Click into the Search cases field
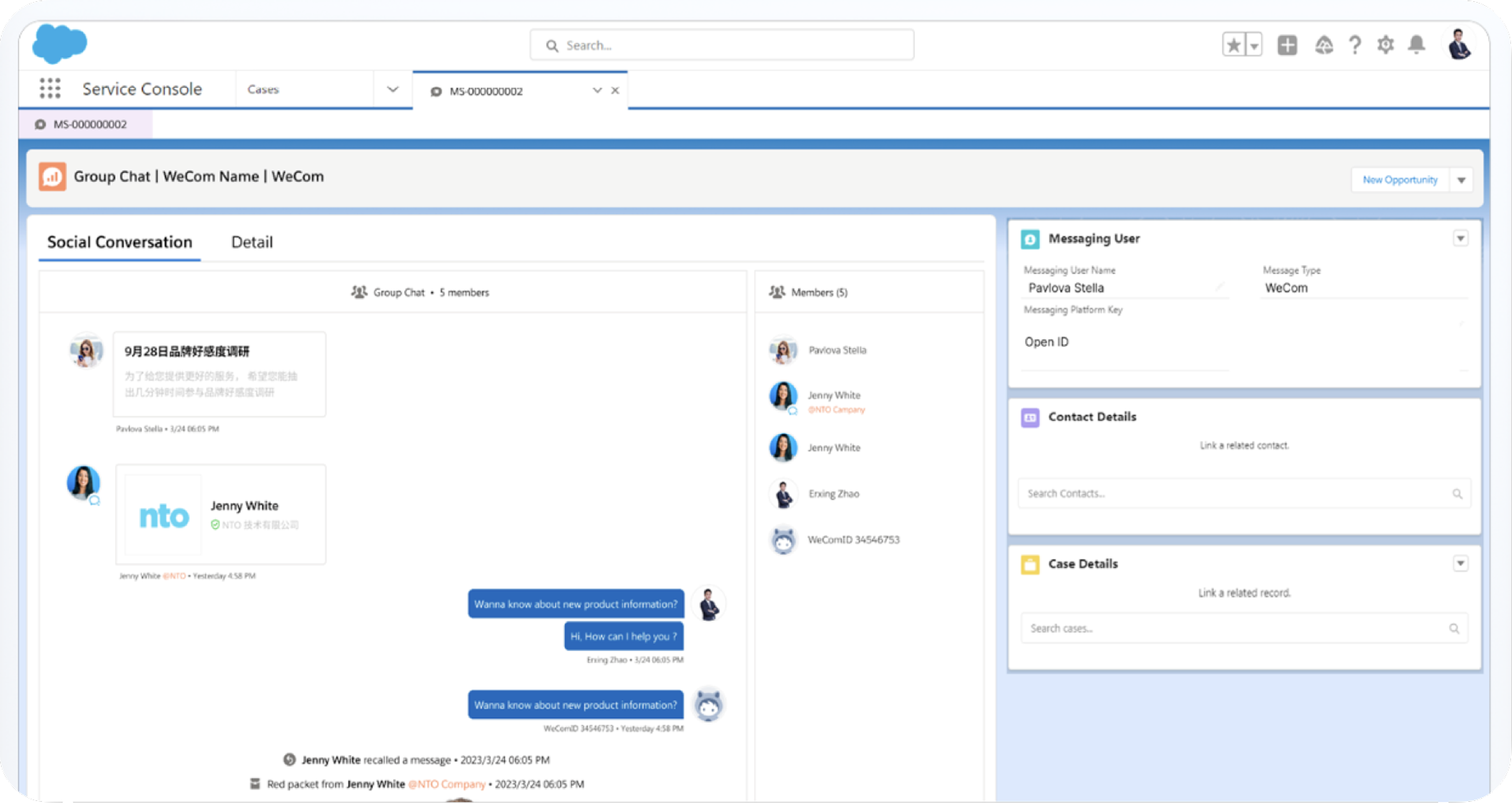Screen dimensions: 1512x803 (x=1244, y=629)
